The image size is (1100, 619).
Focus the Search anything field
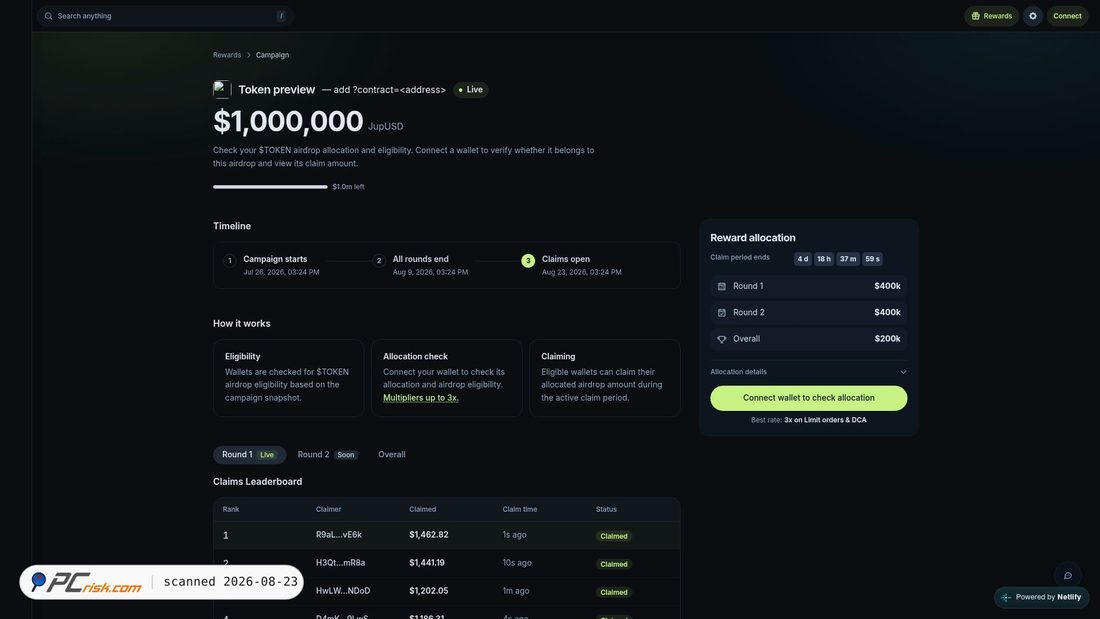point(166,16)
